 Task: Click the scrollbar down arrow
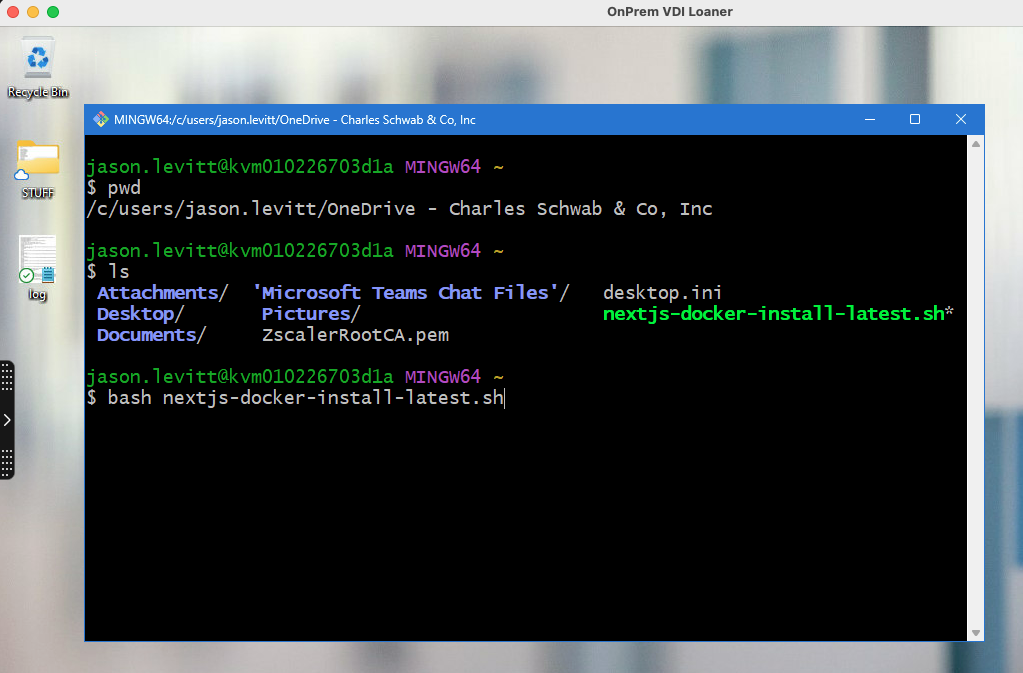[975, 631]
